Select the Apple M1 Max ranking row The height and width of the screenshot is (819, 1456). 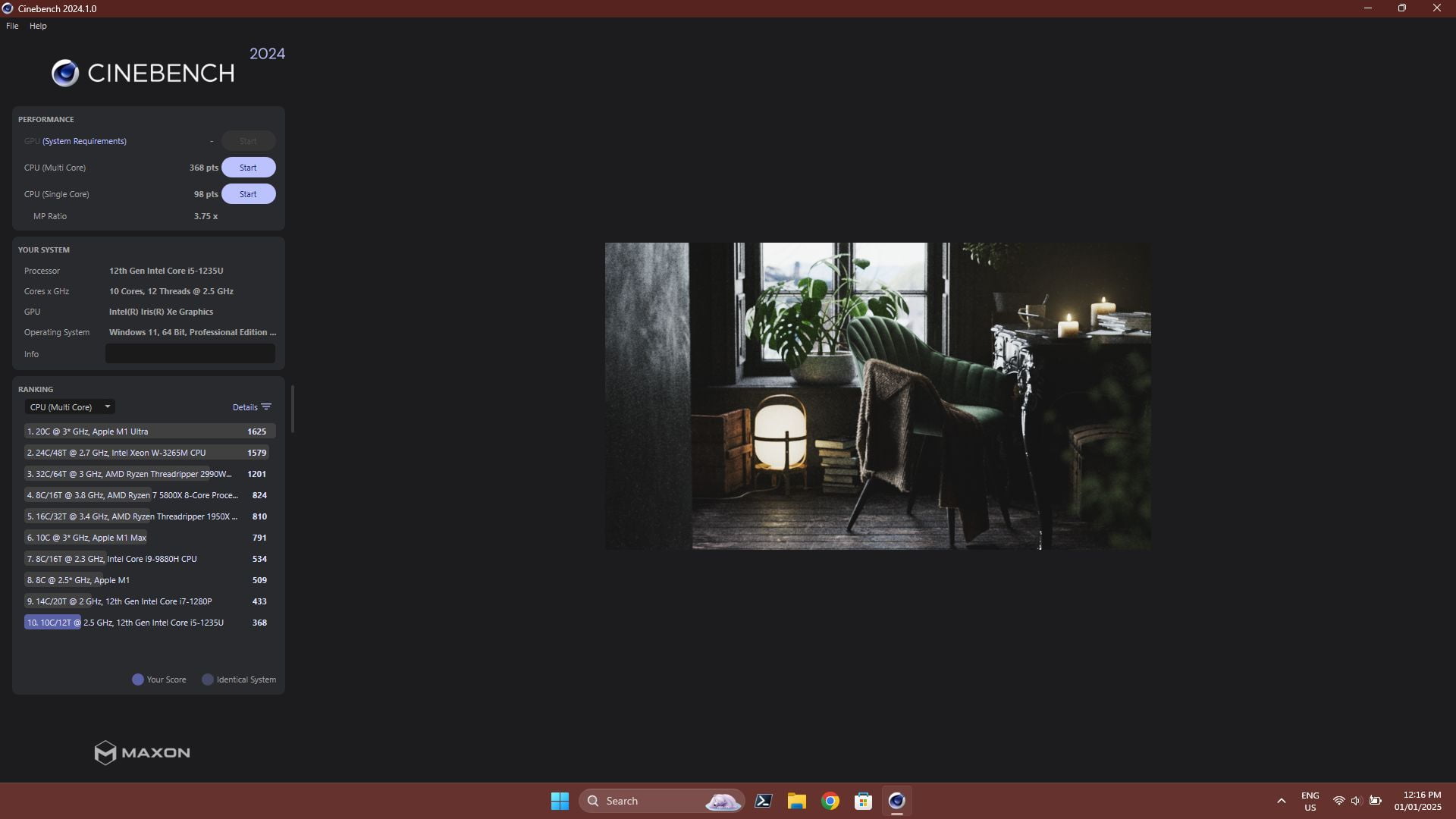click(149, 538)
